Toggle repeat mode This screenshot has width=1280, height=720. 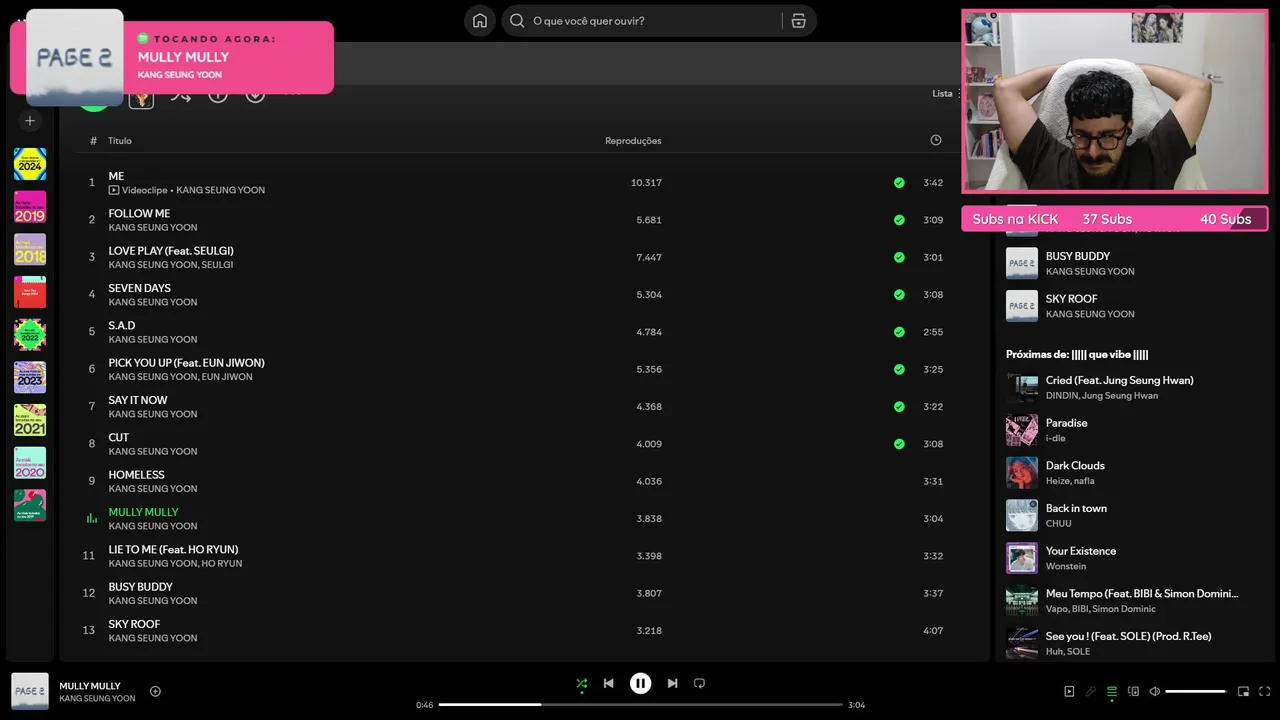(699, 684)
